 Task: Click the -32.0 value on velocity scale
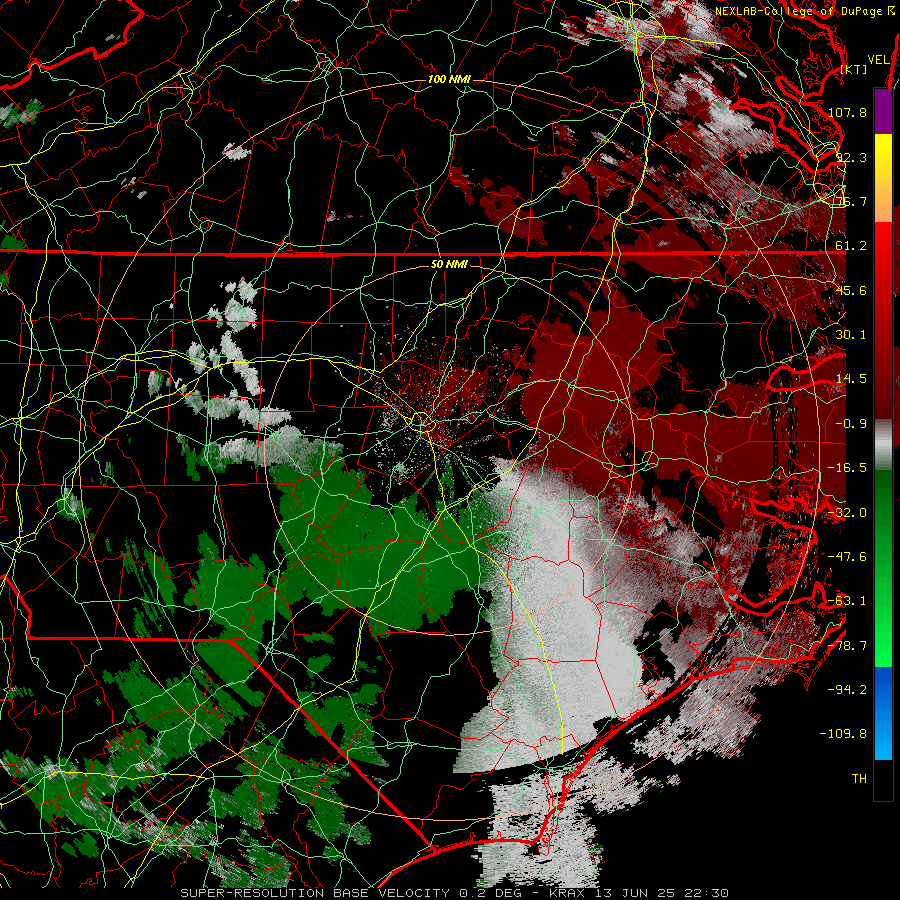[847, 512]
